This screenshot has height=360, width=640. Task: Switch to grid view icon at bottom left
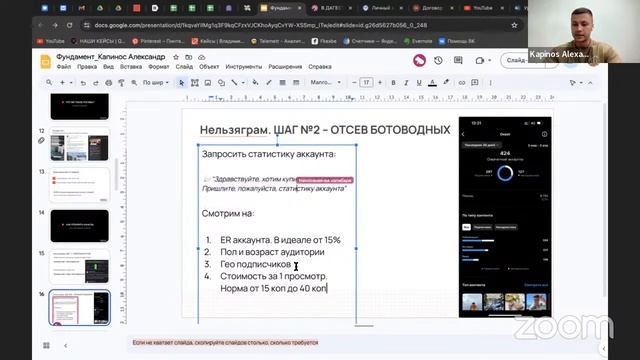pyautogui.click(x=46, y=346)
